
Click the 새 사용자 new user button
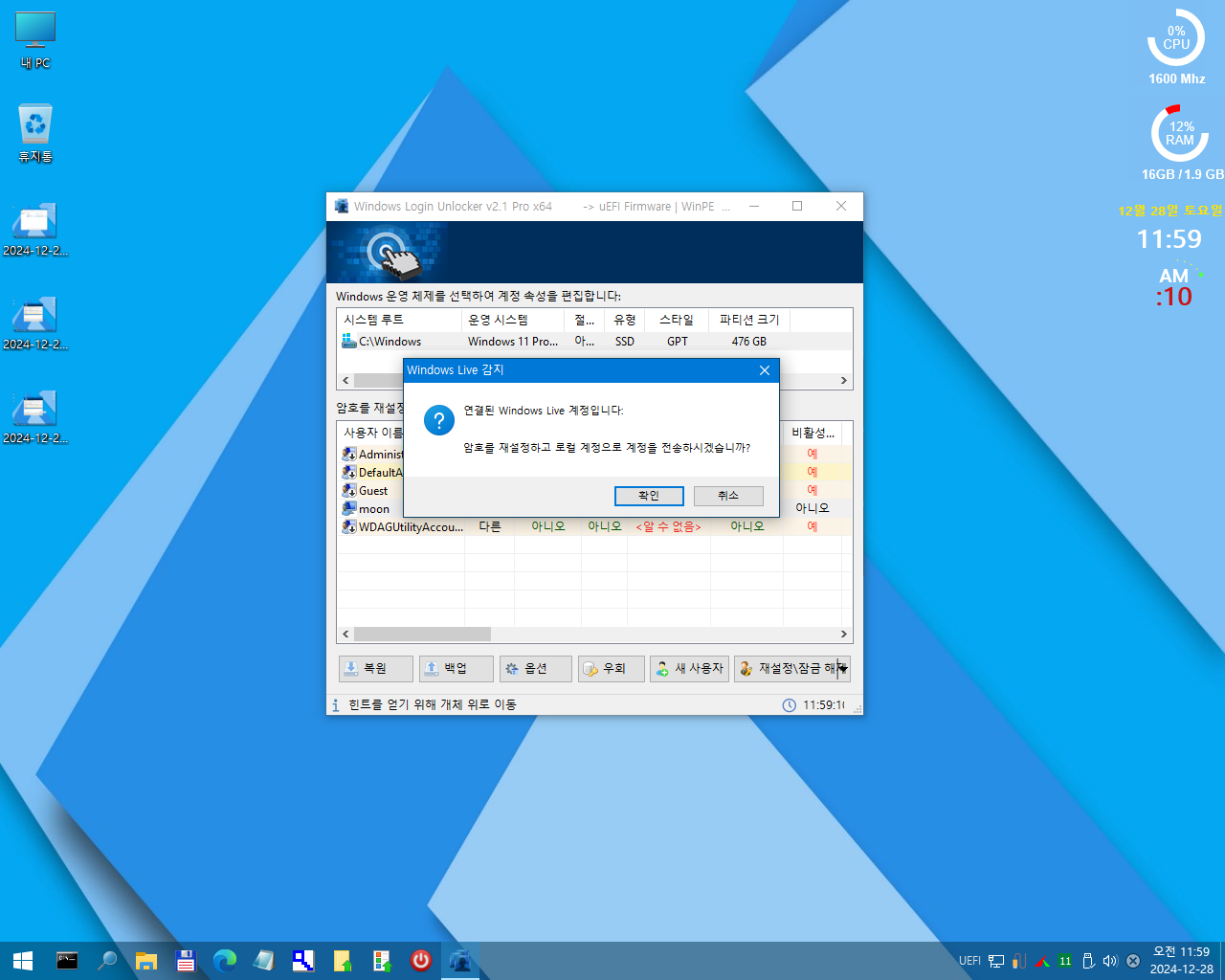click(690, 668)
